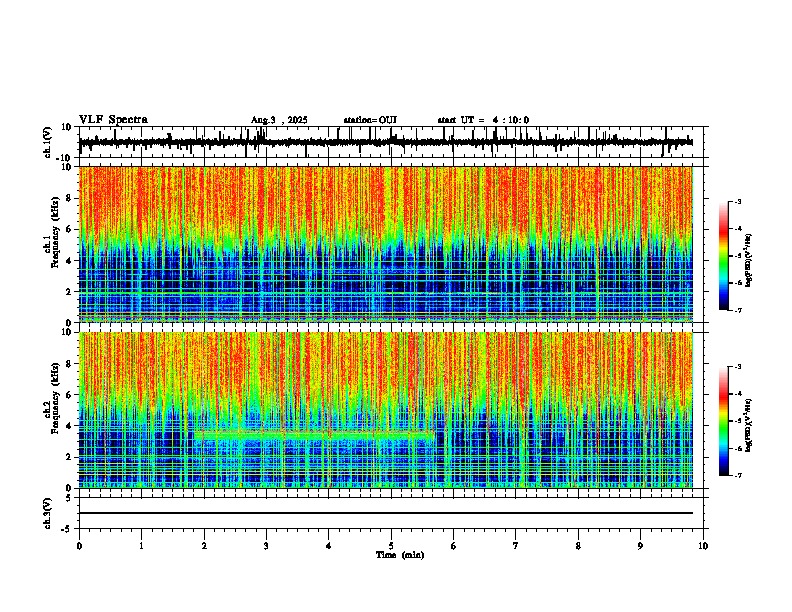Click the "-3" label on ch.2 colorbar
Viewport: 792px width, 612px height.
pyautogui.click(x=738, y=367)
